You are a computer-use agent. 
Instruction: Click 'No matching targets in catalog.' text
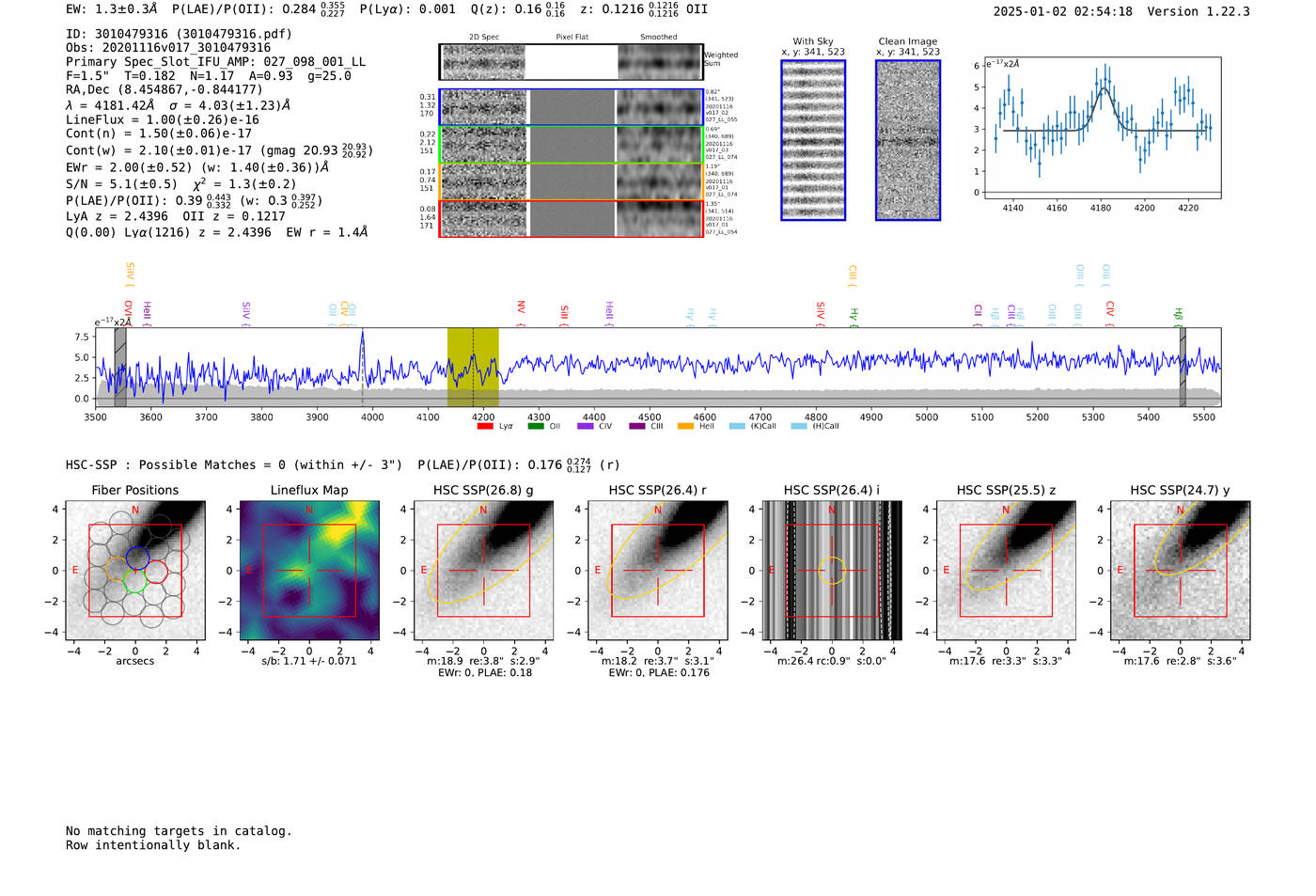point(179,831)
